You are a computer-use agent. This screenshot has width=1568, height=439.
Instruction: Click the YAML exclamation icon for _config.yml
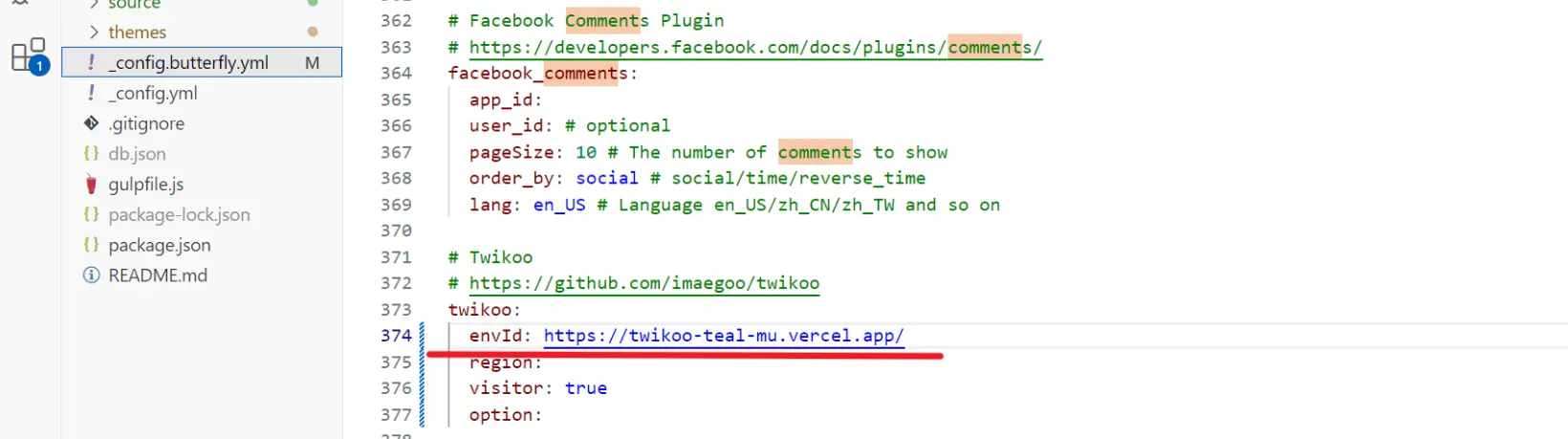point(91,93)
